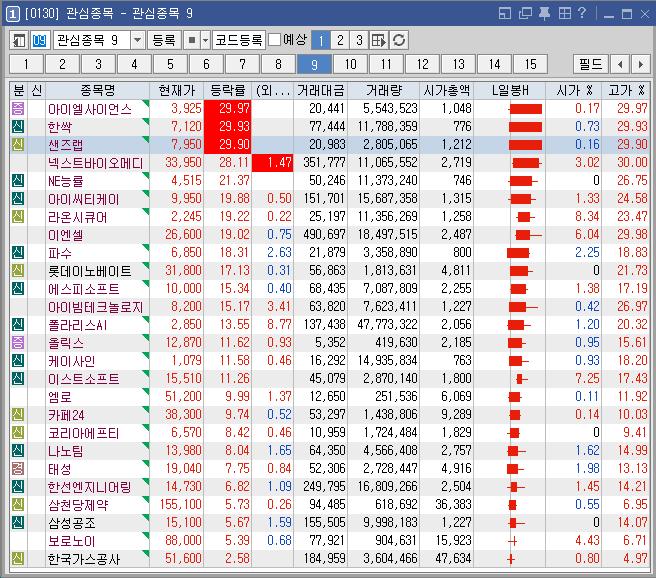Viewport: 656px width, 578px height.
Task: Select the 이스트소프트 stock name
Action: click(84, 379)
